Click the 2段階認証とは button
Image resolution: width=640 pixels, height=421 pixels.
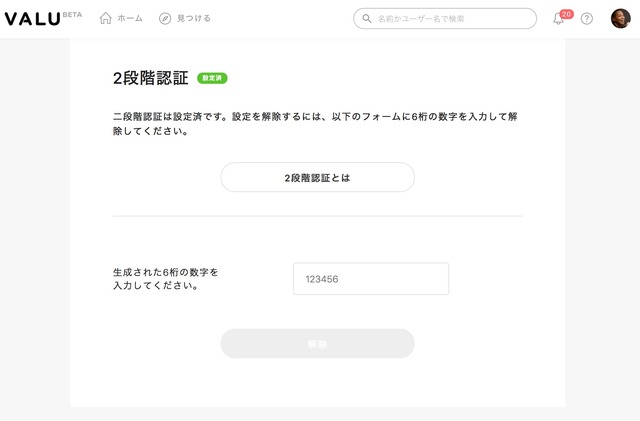click(318, 177)
